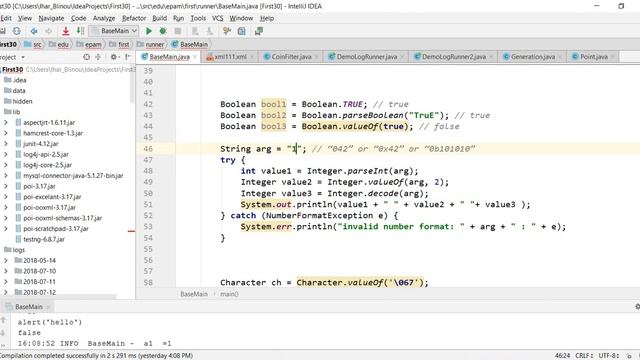
Task: Click the 46:24 caret position indicator
Action: pyautogui.click(x=562, y=356)
